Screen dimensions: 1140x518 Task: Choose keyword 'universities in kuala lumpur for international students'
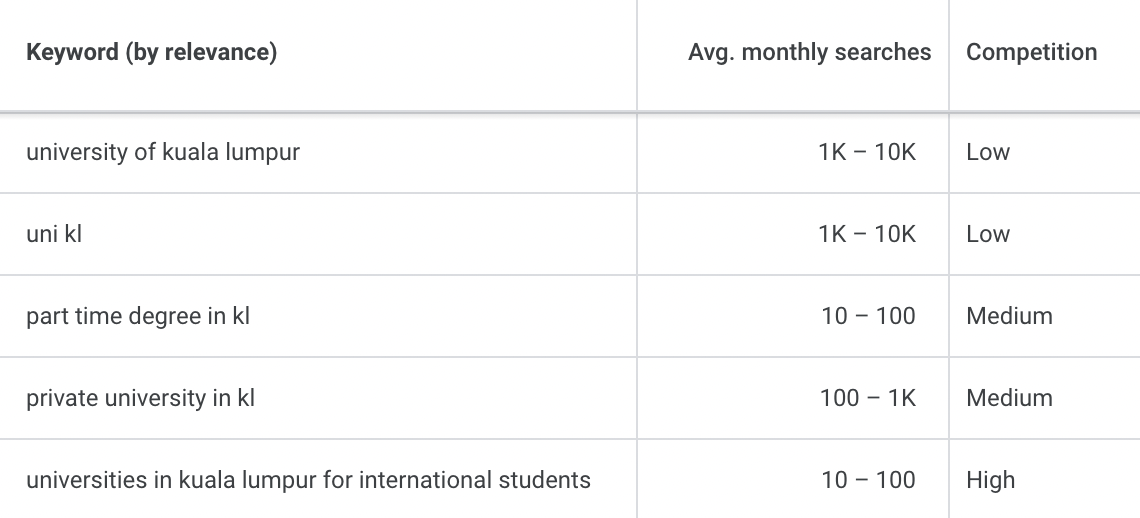[x=308, y=480]
